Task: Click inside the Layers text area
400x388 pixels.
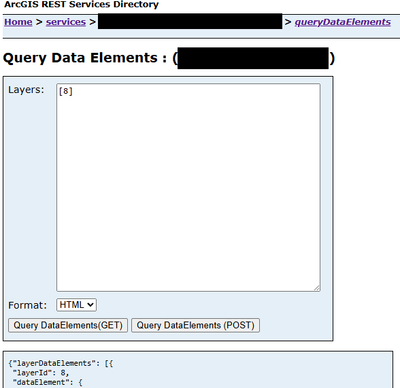Action: 188,187
